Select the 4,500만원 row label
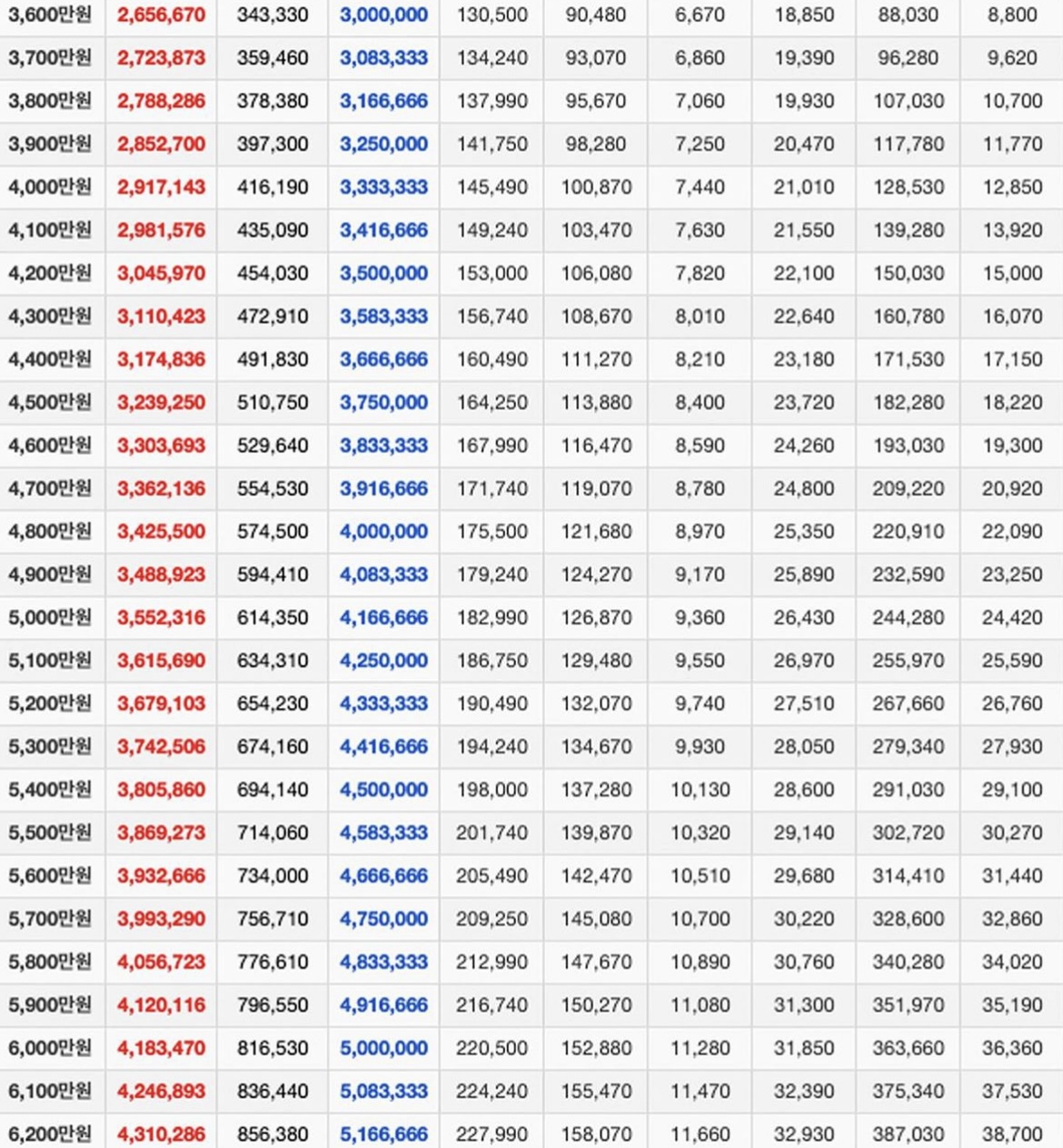 50,403
